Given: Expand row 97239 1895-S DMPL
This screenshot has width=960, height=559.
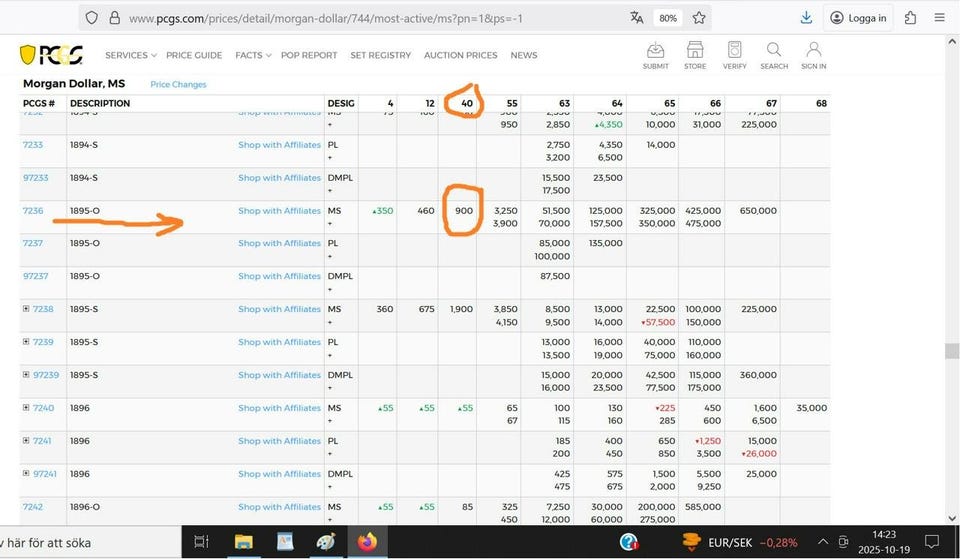Looking at the screenshot, I should (26, 375).
